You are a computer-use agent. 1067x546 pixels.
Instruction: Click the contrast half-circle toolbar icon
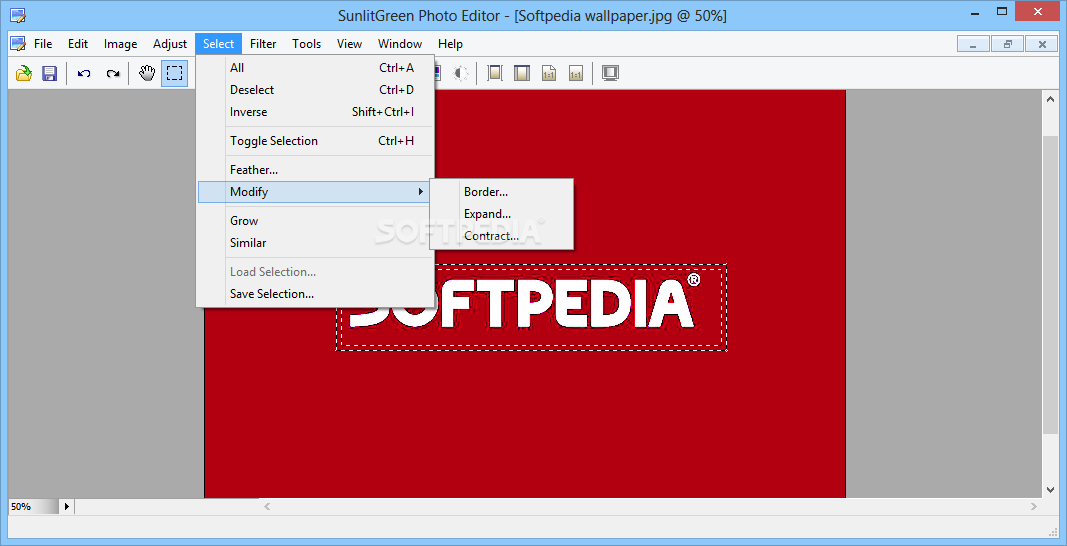tap(461, 74)
